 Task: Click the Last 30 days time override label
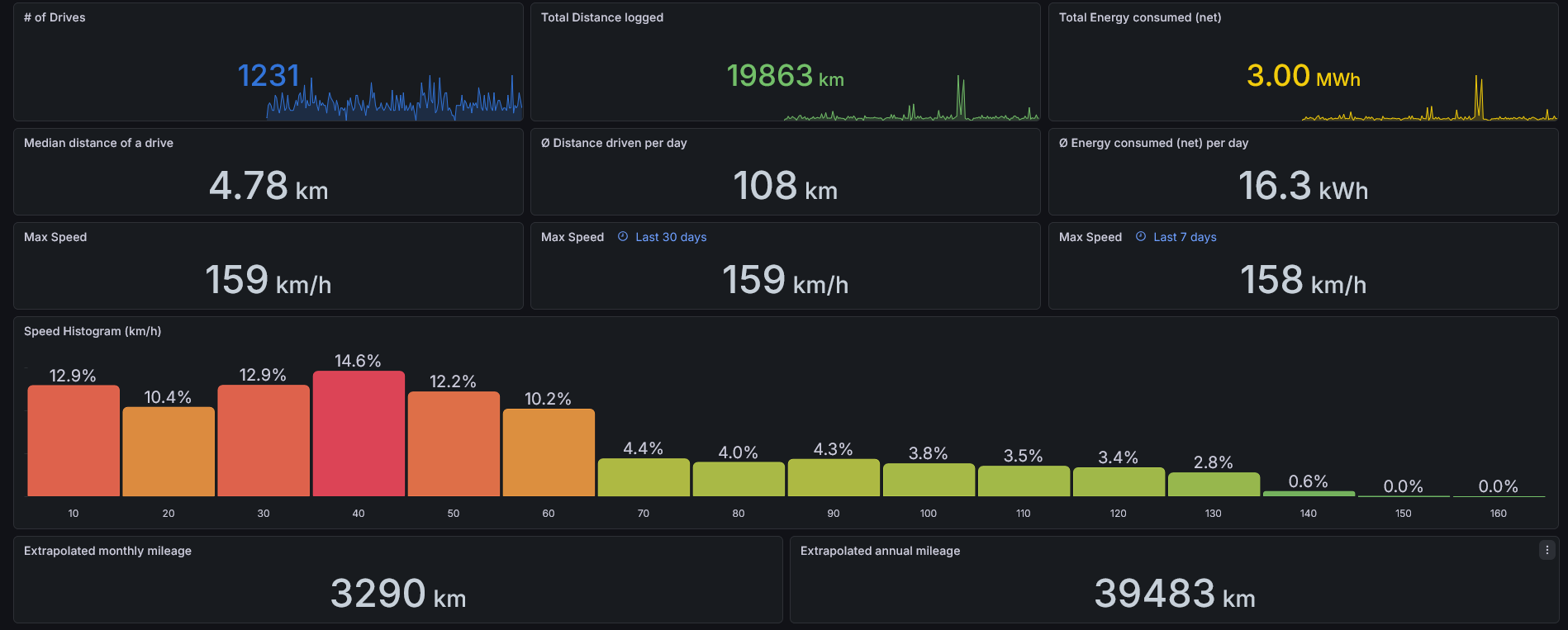click(671, 237)
